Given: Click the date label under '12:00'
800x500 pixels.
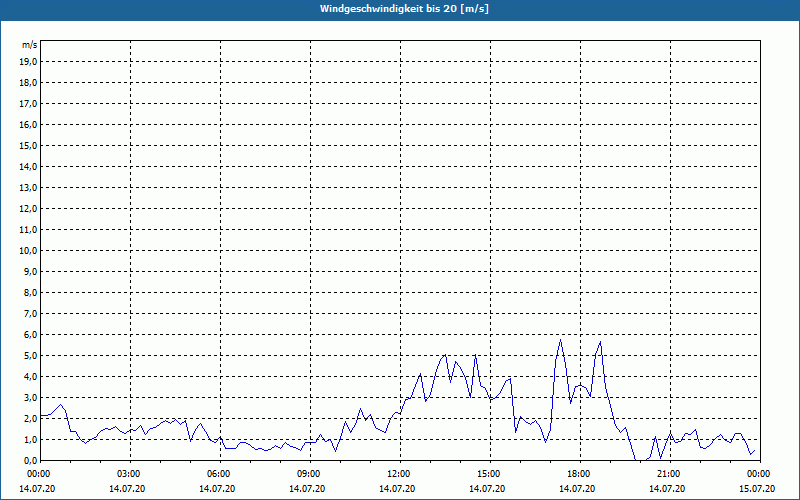Looking at the screenshot, I should tap(397, 489).
